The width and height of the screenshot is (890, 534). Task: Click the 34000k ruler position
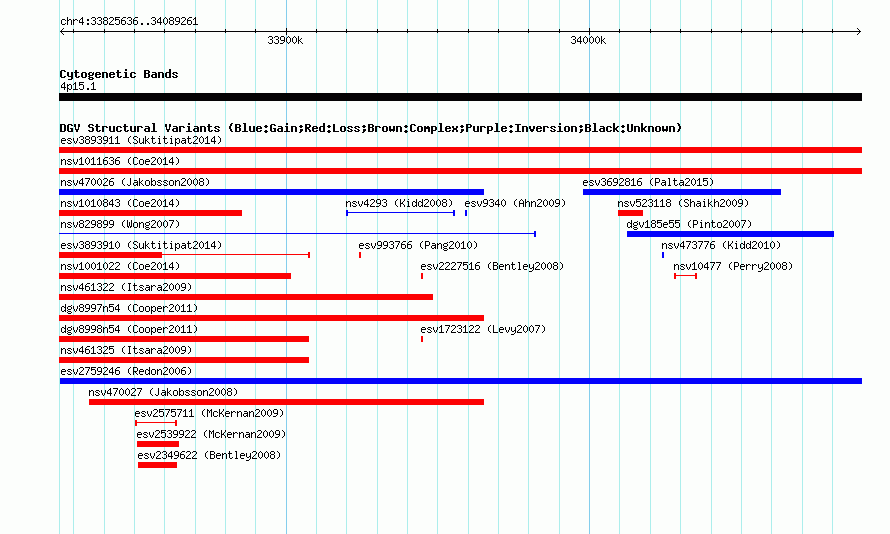pyautogui.click(x=588, y=40)
